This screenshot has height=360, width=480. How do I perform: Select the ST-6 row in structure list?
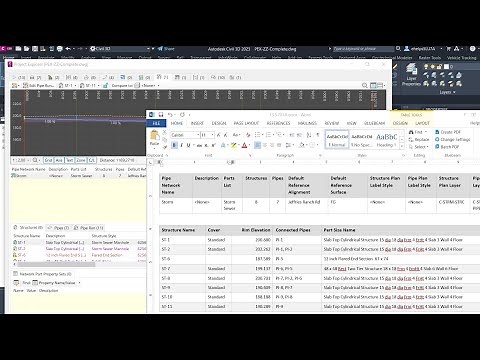tap(79, 255)
